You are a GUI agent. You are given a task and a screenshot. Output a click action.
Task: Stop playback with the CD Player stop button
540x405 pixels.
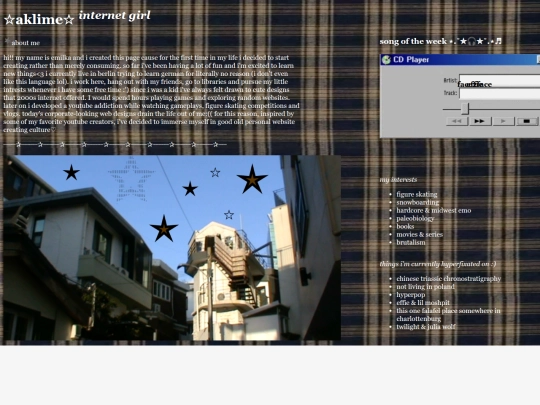pos(527,121)
